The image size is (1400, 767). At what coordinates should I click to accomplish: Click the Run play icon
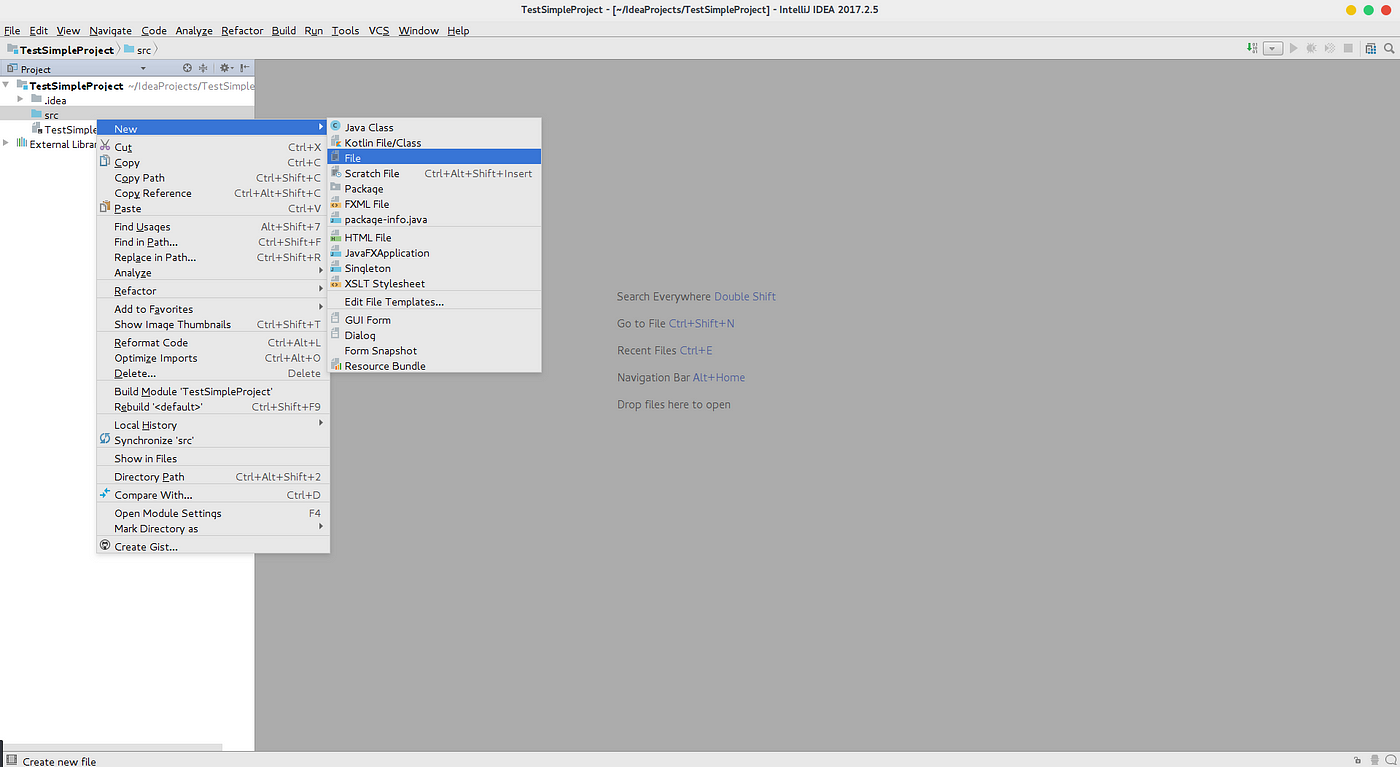(x=1293, y=48)
